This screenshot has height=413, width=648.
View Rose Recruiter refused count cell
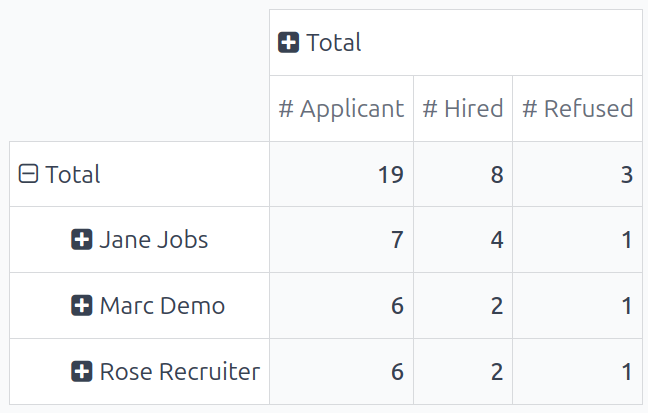tap(577, 372)
